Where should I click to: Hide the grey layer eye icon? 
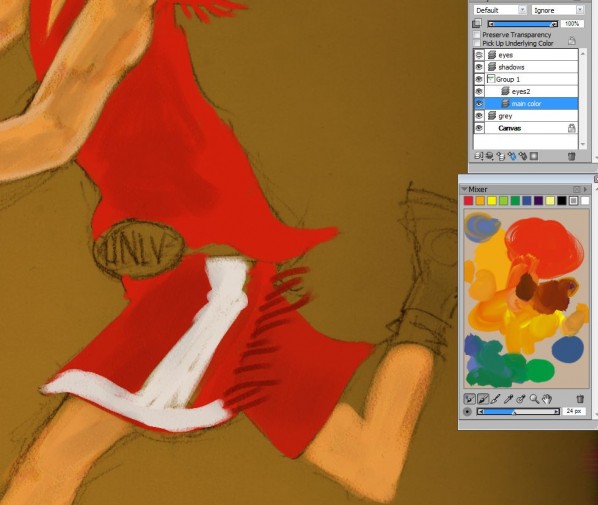[479, 116]
